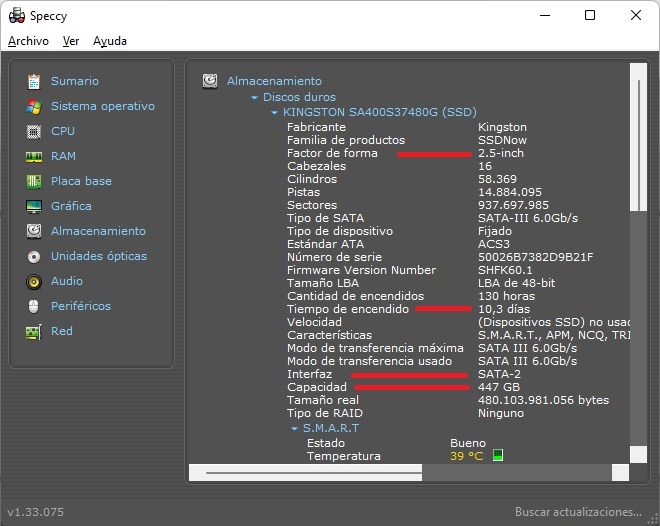
Task: Click the 39 °C temperature value
Action: (466, 456)
